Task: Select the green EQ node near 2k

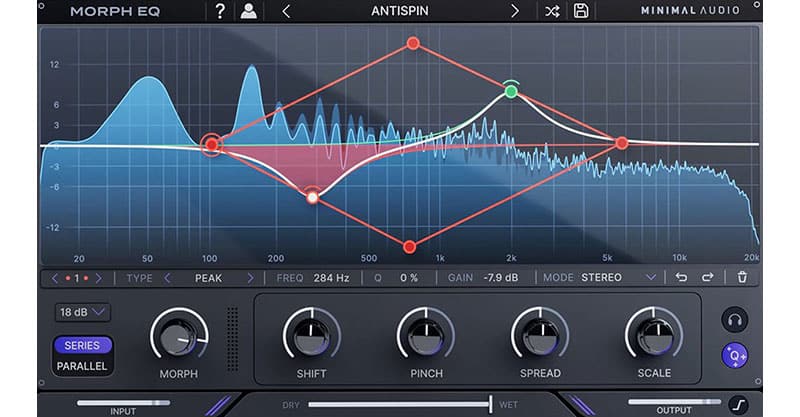Action: point(511,91)
